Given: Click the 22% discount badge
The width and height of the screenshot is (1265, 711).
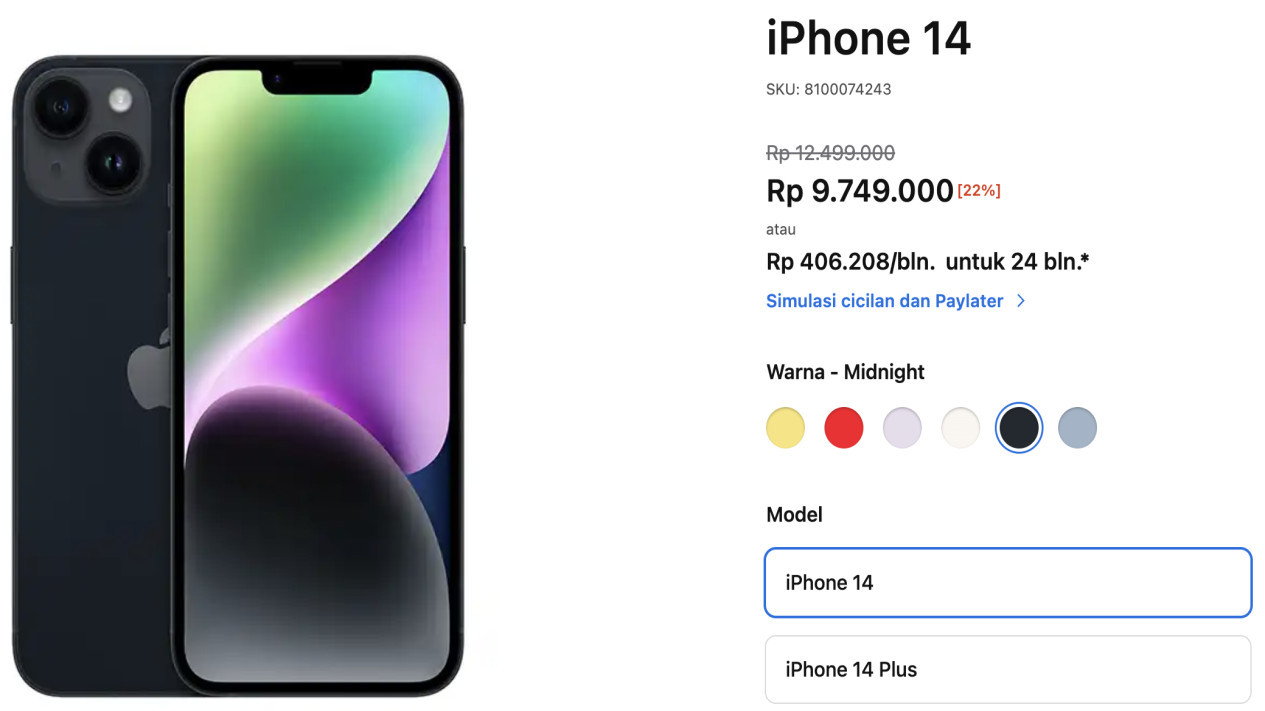Looking at the screenshot, I should tap(979, 190).
